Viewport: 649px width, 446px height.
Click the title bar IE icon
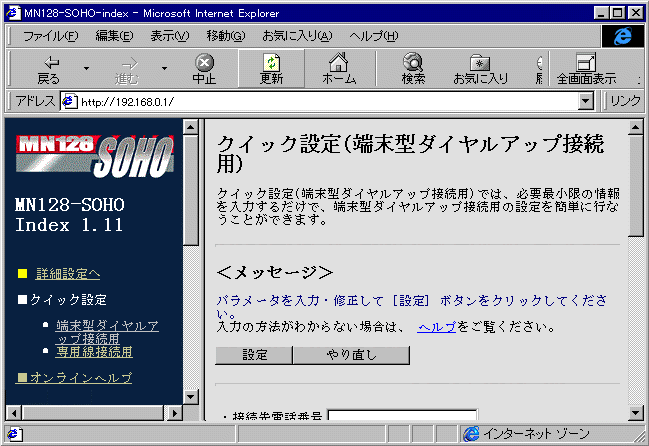13,13
